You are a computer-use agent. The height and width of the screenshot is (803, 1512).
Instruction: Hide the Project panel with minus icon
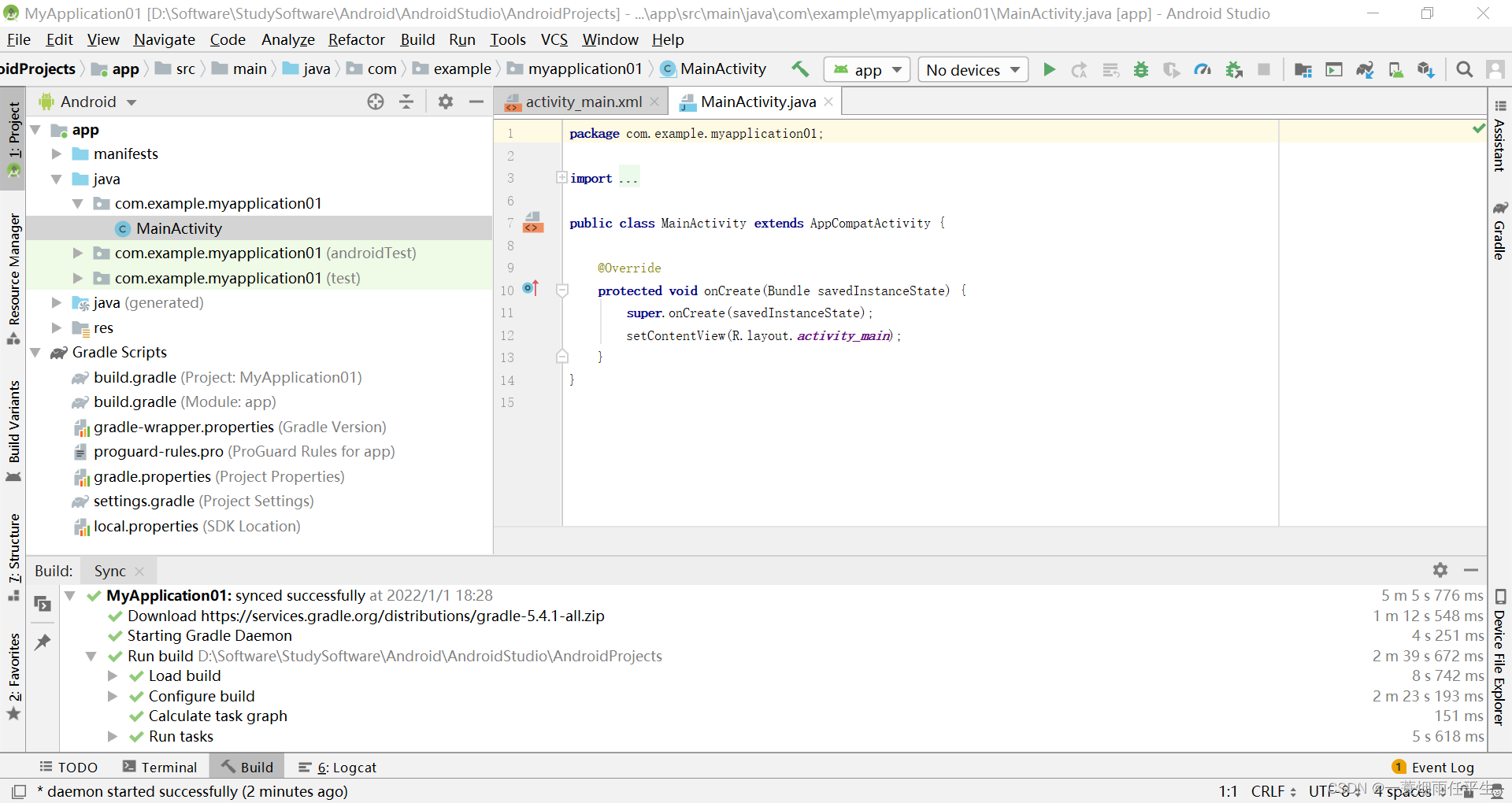point(476,102)
